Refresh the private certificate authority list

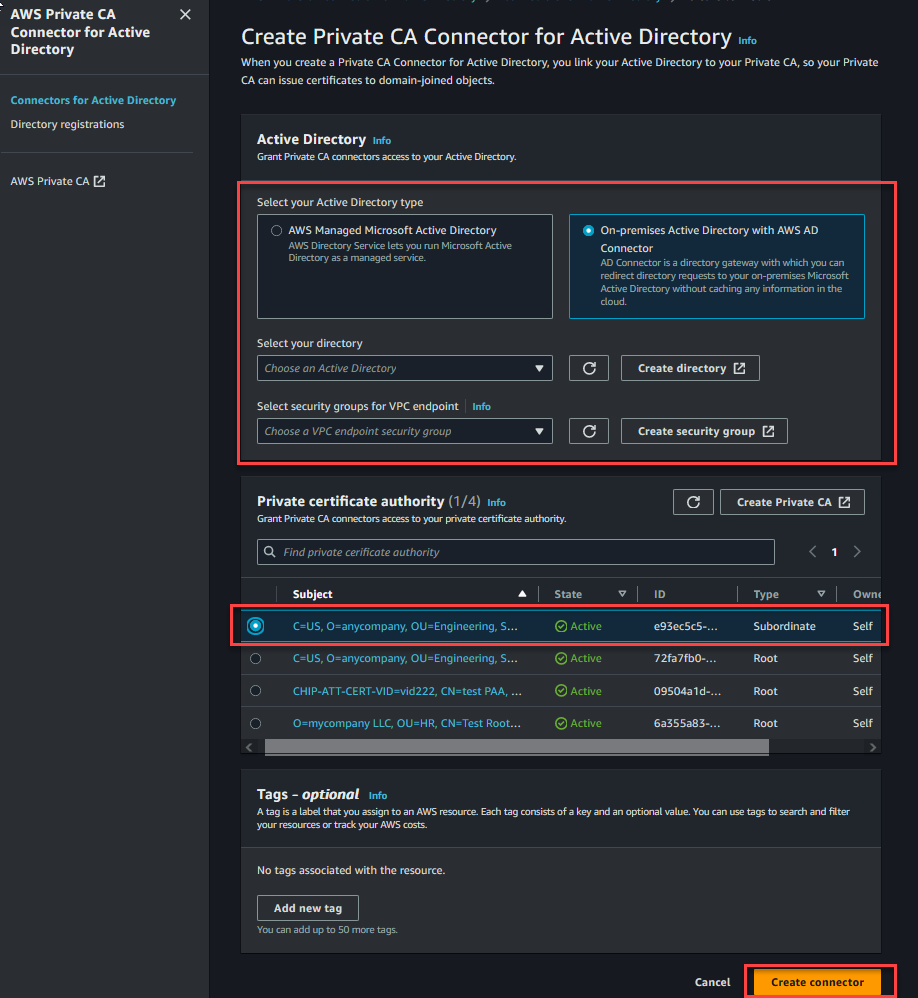click(693, 502)
